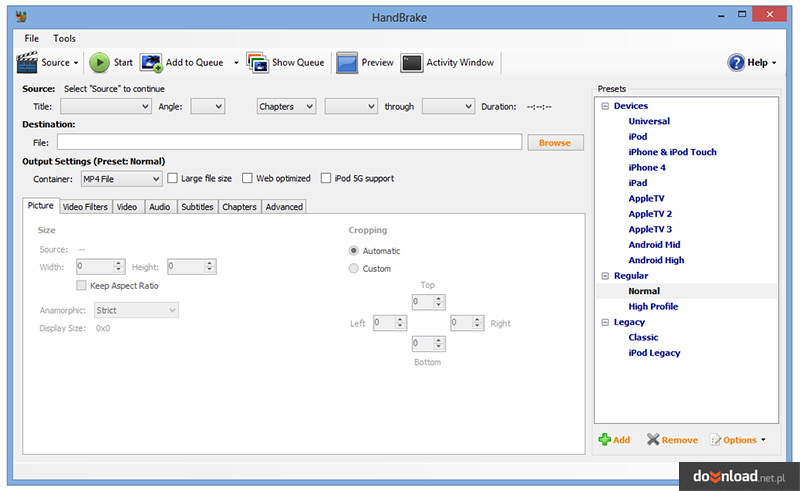Open the Add to Queue dropdown arrow
The height and width of the screenshot is (491, 800).
tap(236, 63)
